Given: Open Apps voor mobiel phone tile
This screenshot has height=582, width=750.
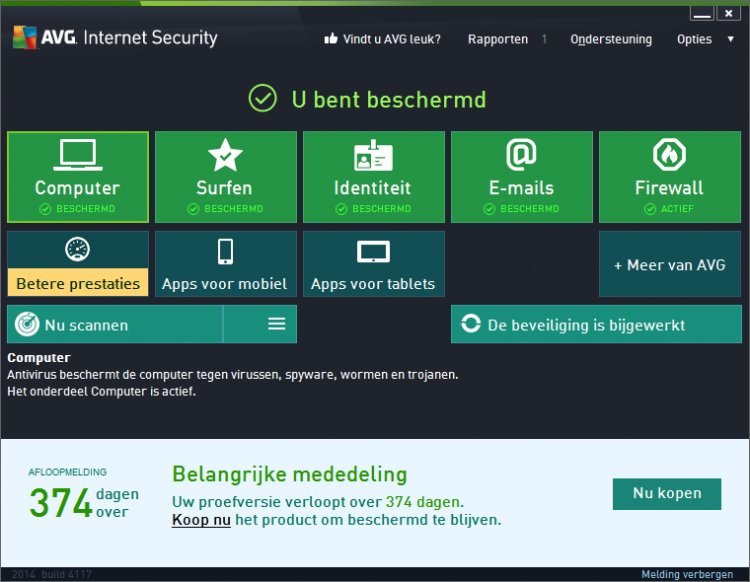Looking at the screenshot, I should tap(225, 264).
